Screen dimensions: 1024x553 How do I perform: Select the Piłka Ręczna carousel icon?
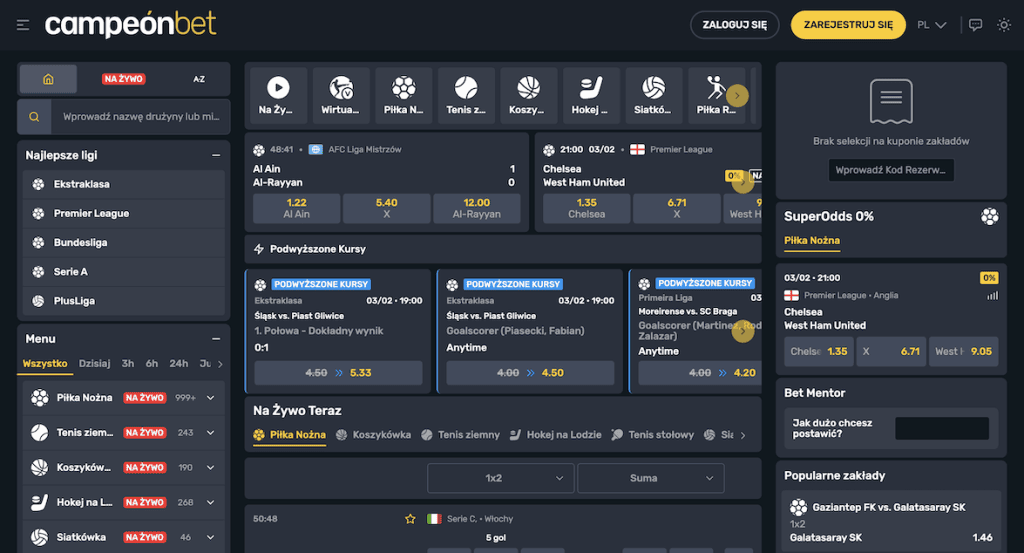coord(715,87)
